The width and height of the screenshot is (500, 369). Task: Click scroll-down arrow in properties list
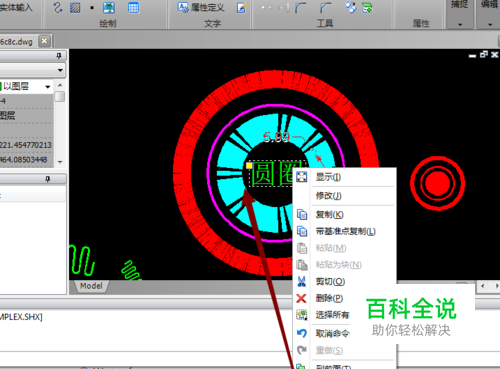[x=60, y=162]
